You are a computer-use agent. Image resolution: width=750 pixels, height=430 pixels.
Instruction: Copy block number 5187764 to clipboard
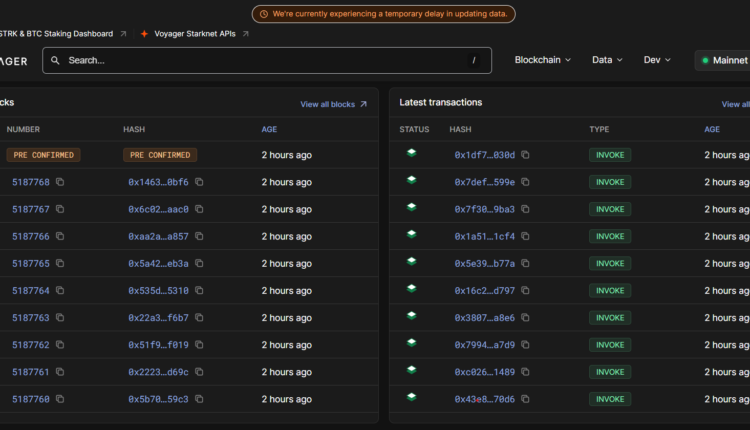(x=60, y=290)
